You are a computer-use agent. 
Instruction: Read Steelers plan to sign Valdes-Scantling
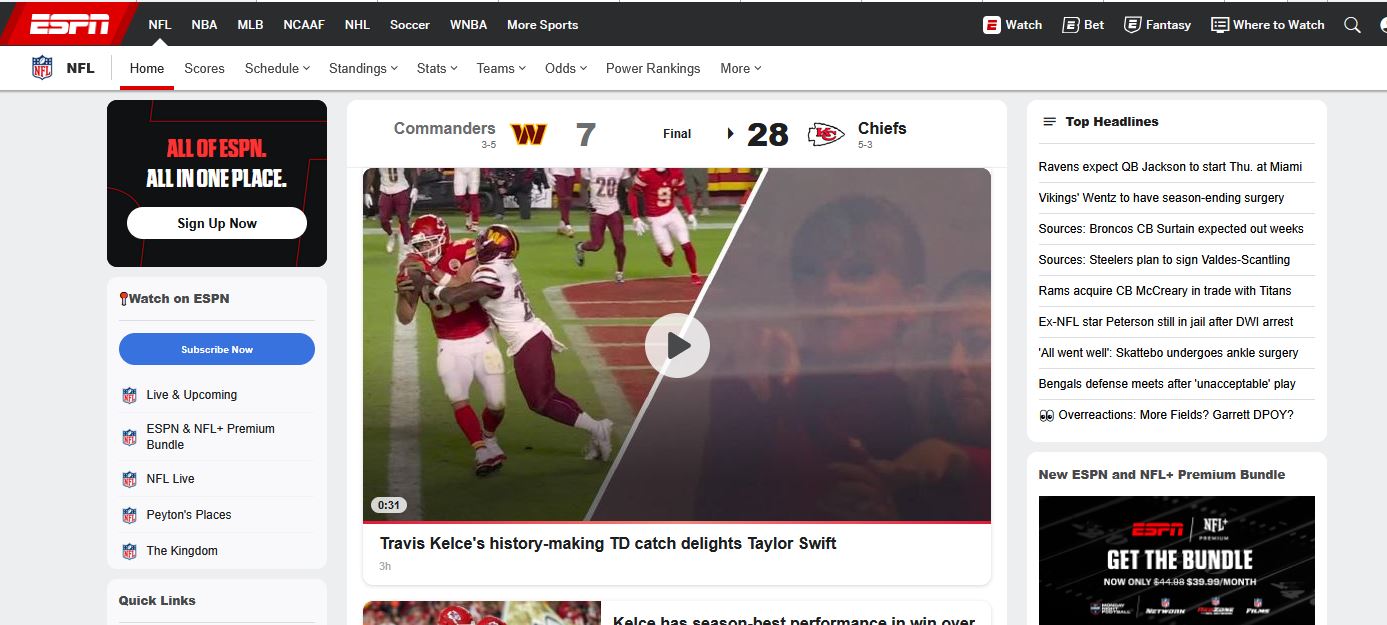1164,260
